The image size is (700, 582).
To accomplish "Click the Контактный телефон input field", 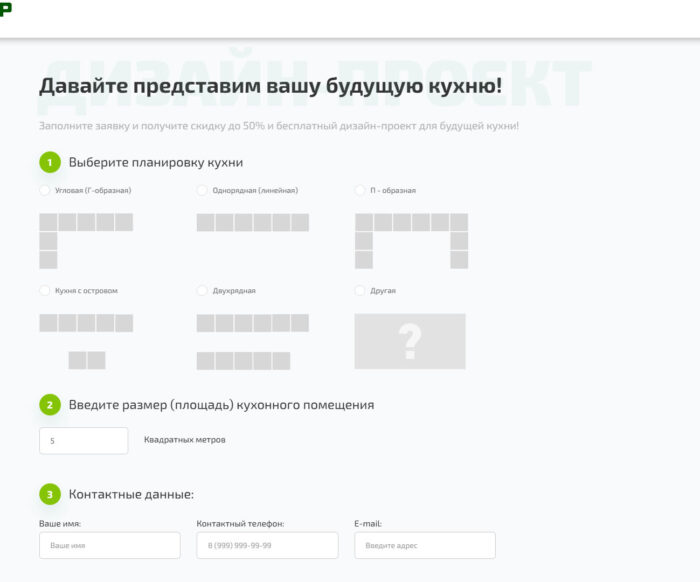I will pyautogui.click(x=267, y=545).
